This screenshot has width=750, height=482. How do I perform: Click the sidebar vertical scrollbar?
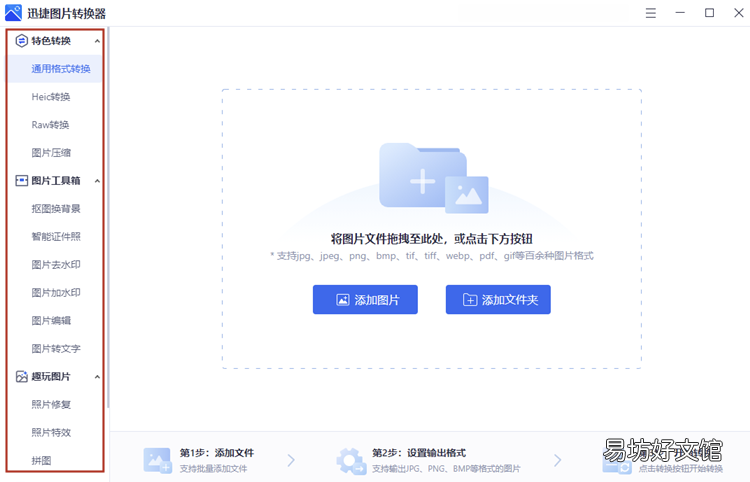(108, 218)
